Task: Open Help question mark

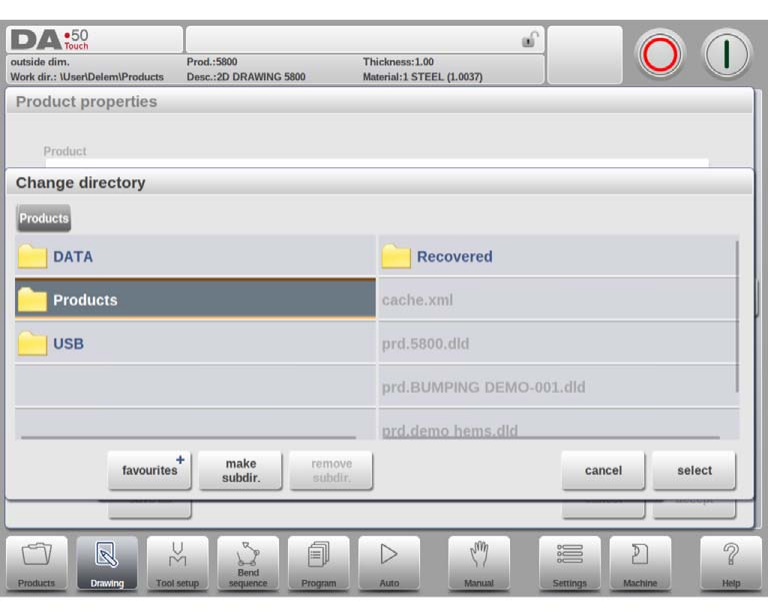Action: tap(731, 563)
